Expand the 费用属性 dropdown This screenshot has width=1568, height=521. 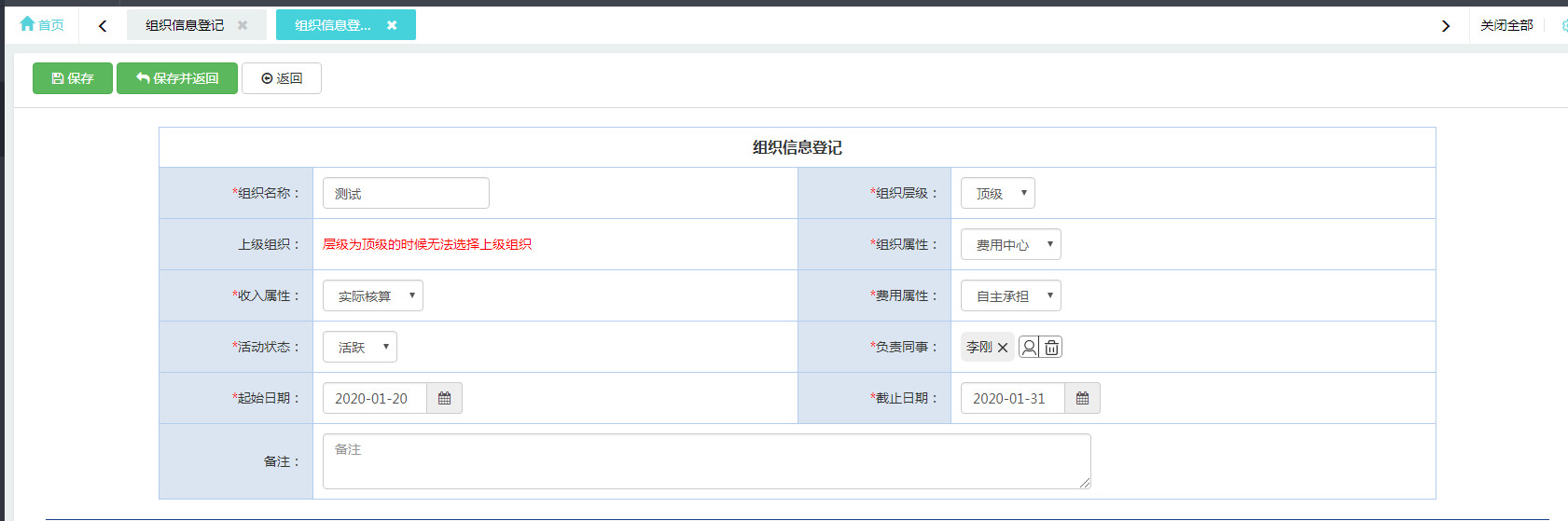tap(1010, 295)
